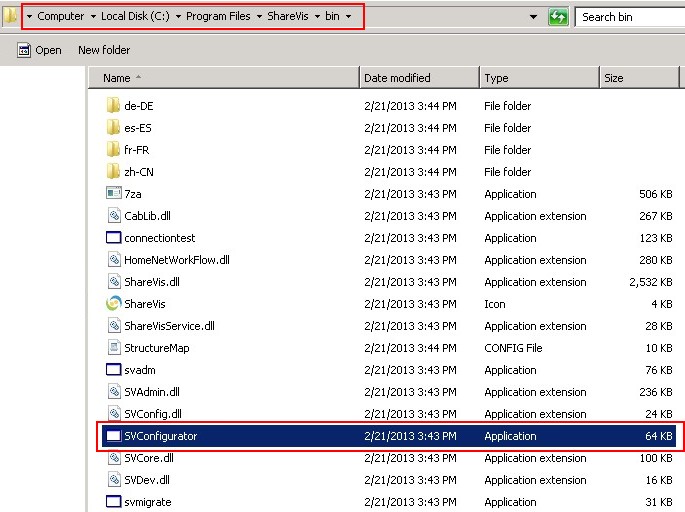
Task: Expand arrow after Computer breadcrumb
Action: click(x=93, y=17)
